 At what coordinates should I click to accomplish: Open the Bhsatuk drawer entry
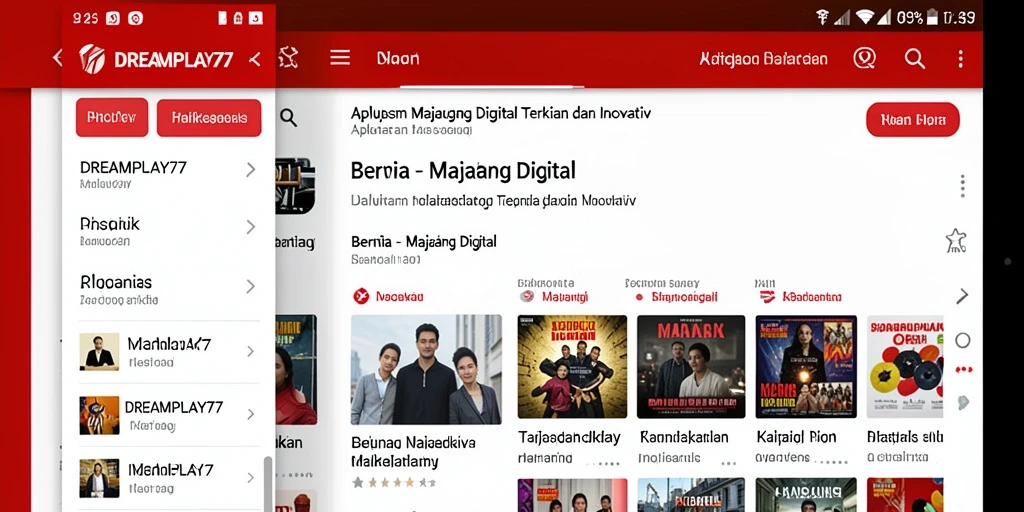click(x=168, y=231)
